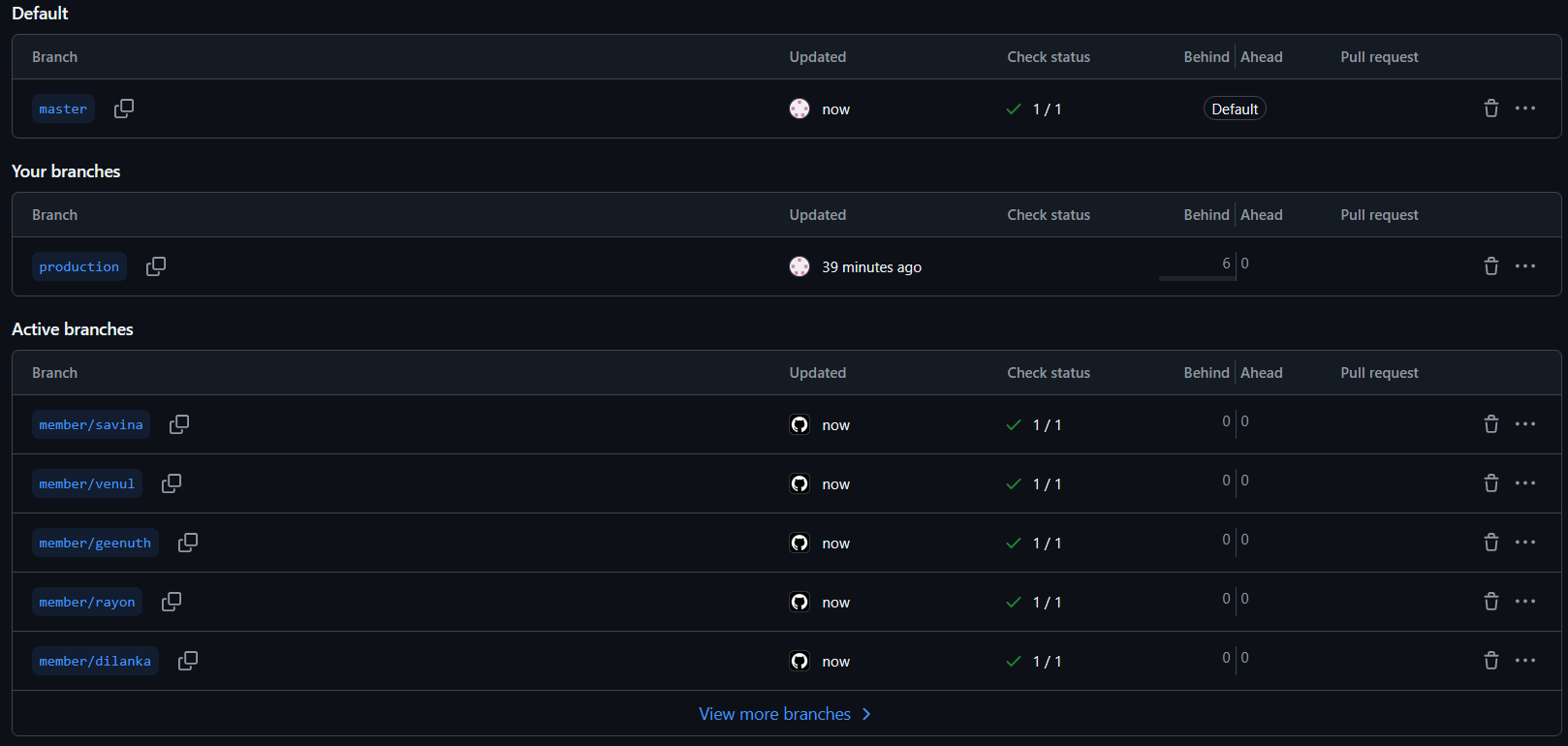Copy the member/savina branch name
The height and width of the screenshot is (746, 1568).
179,424
